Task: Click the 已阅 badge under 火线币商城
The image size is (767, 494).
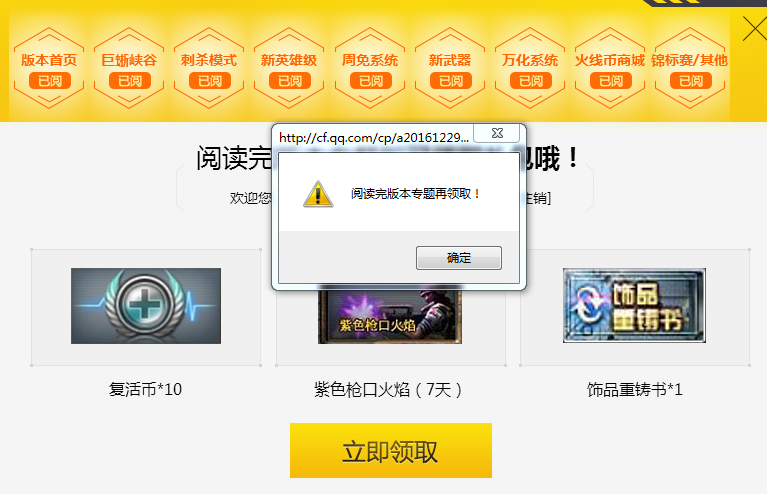Action: pos(610,81)
